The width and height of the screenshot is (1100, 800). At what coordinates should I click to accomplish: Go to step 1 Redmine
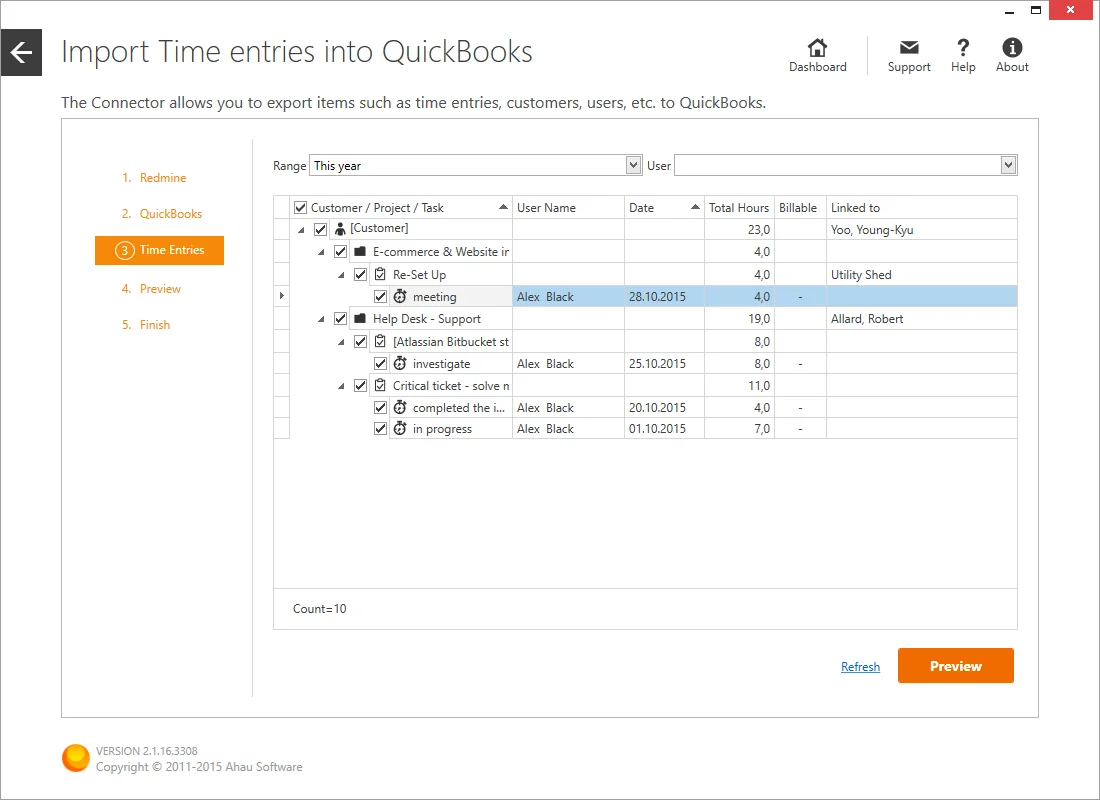pyautogui.click(x=154, y=178)
